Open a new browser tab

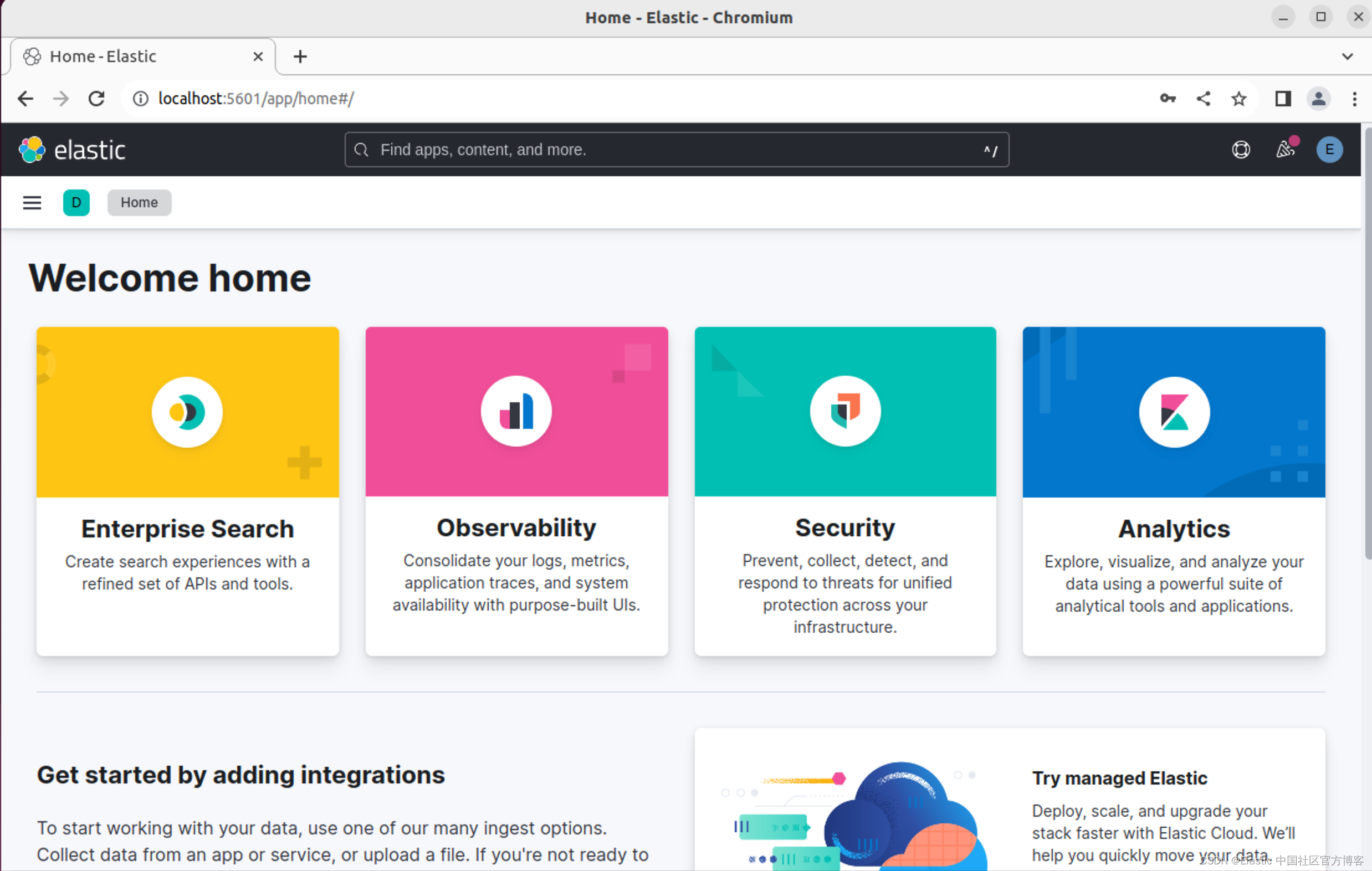pyautogui.click(x=300, y=57)
